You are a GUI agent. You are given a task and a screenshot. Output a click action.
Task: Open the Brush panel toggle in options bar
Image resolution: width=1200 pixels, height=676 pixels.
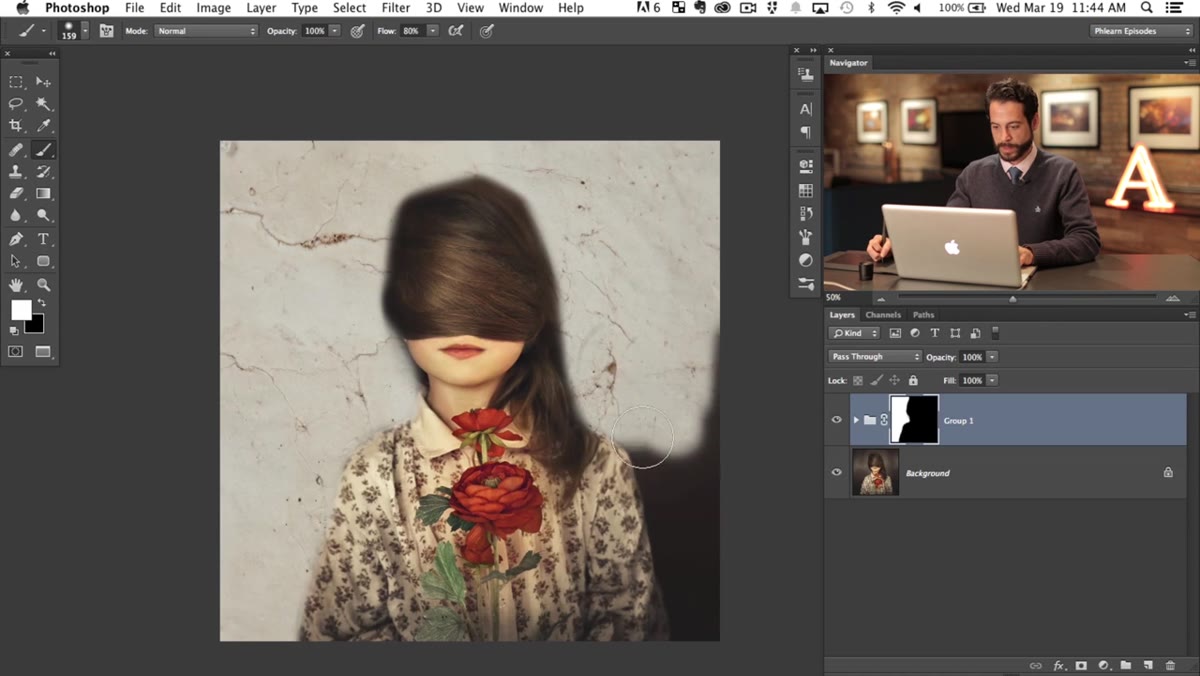pyautogui.click(x=106, y=31)
